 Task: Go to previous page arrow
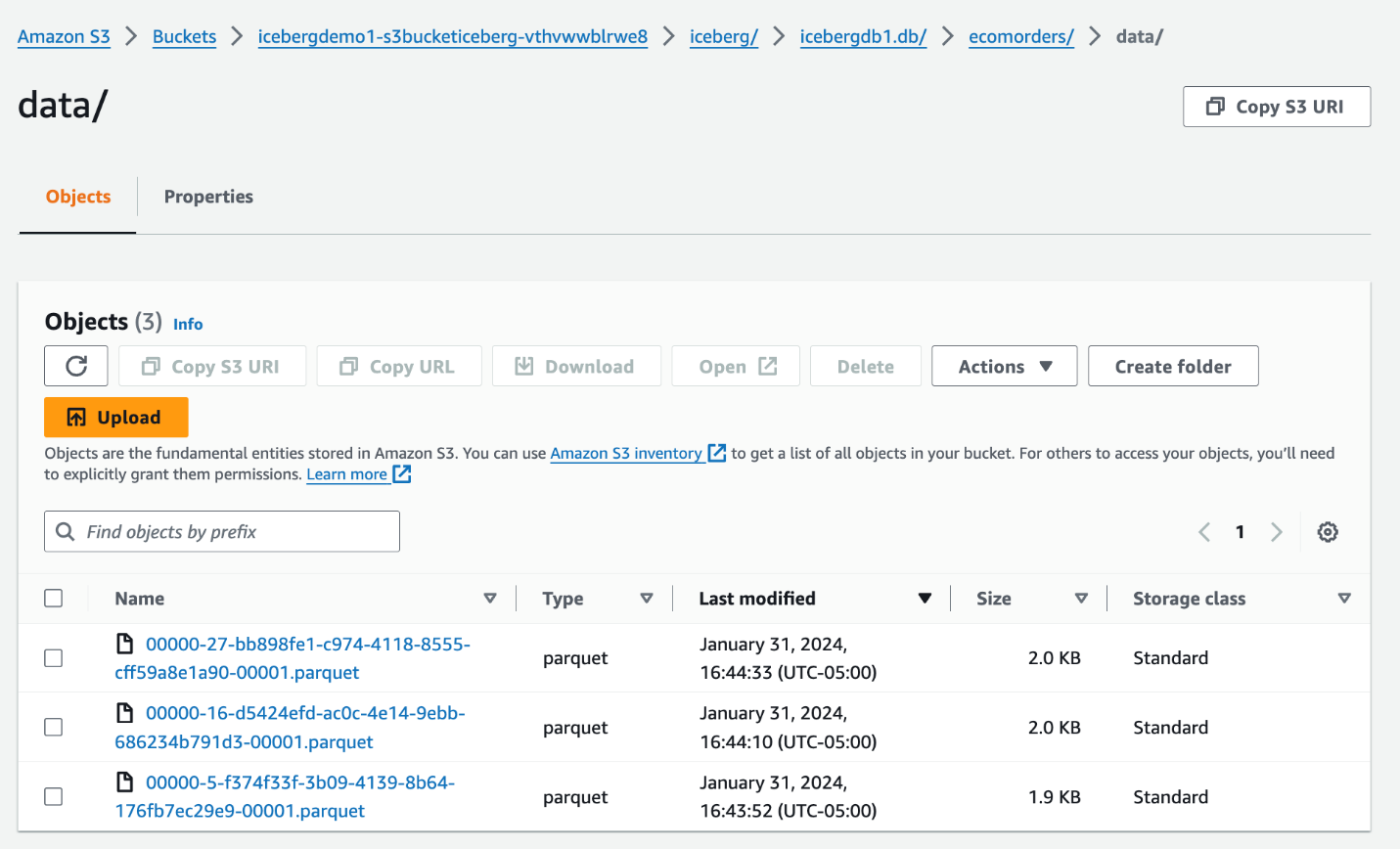1204,532
